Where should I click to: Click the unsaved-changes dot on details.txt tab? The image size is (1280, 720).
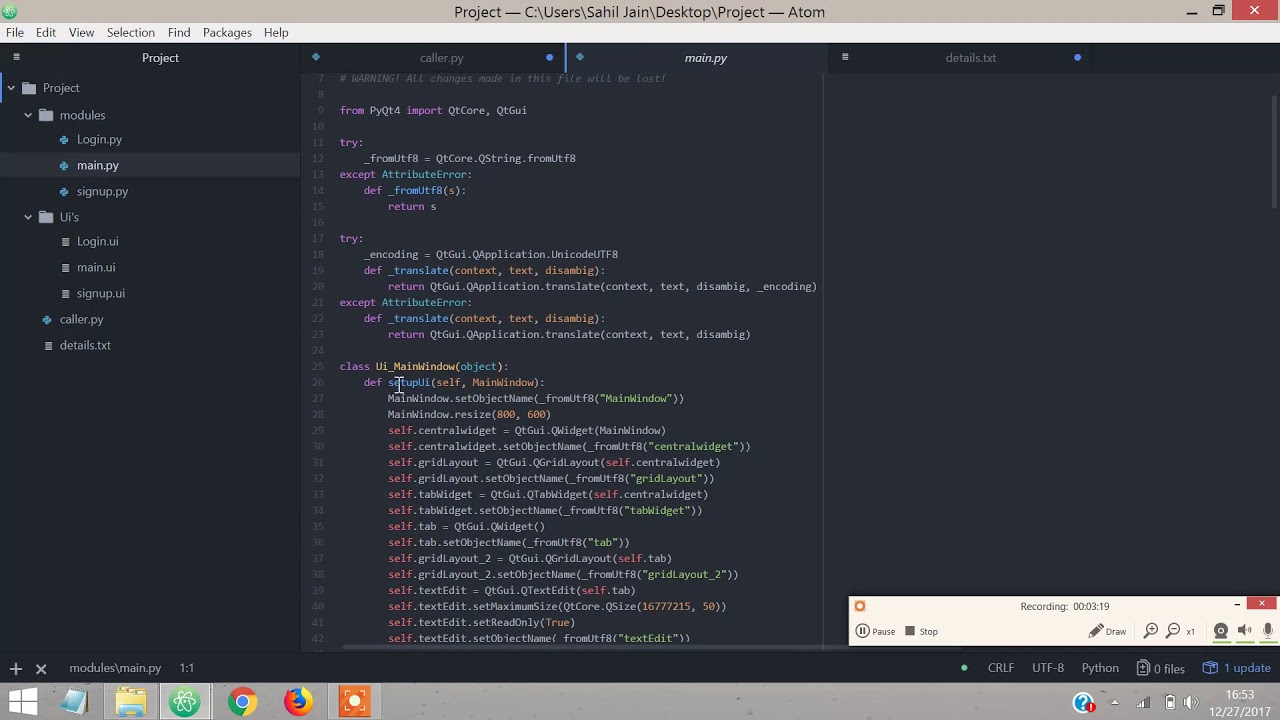point(1077,58)
